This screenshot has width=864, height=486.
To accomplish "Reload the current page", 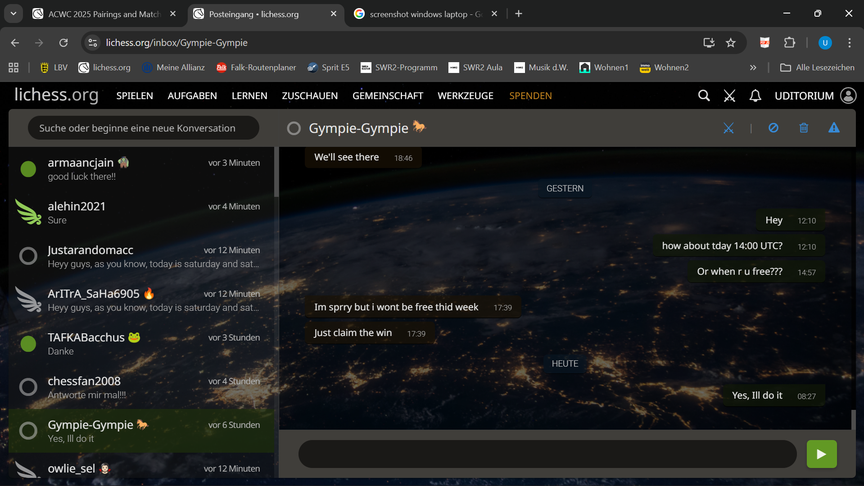I will tap(63, 42).
